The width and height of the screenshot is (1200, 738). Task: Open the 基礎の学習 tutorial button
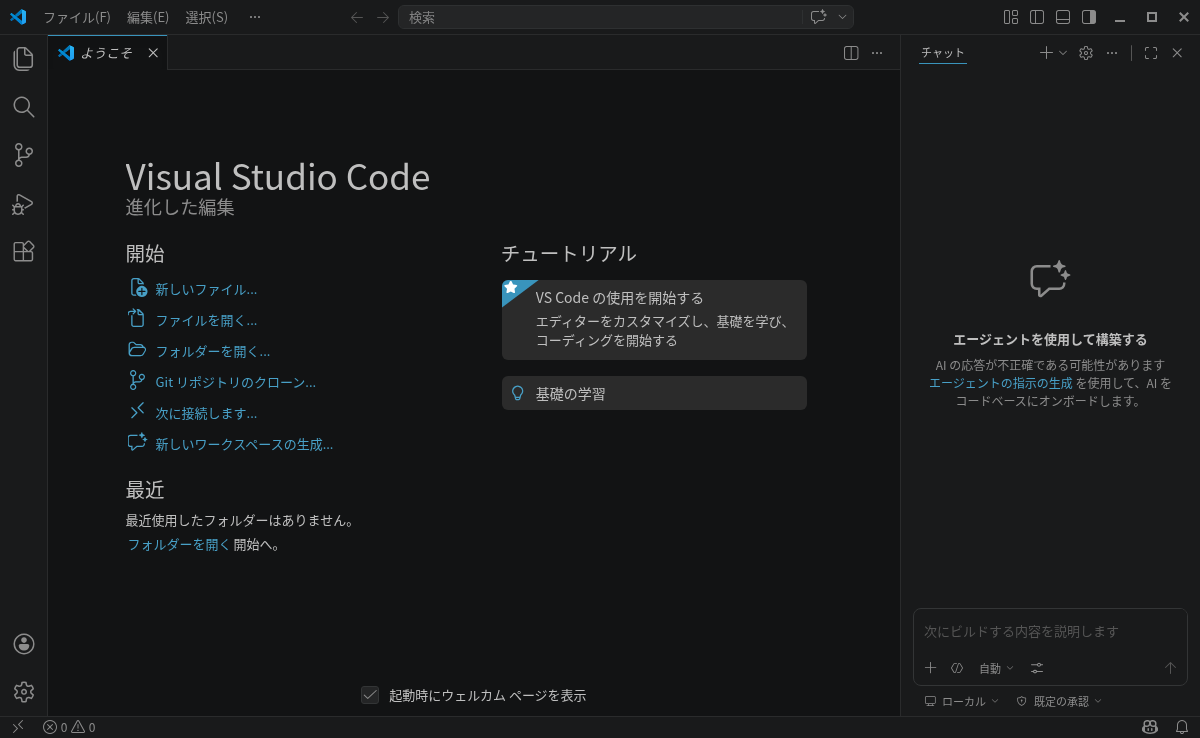(x=654, y=393)
